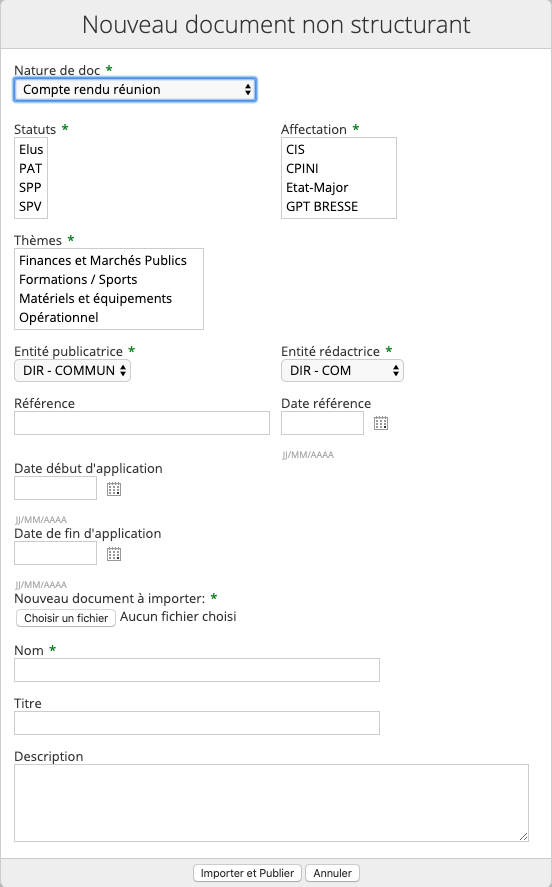The image size is (552, 887).
Task: Focus the Titre text field
Action: 197,723
